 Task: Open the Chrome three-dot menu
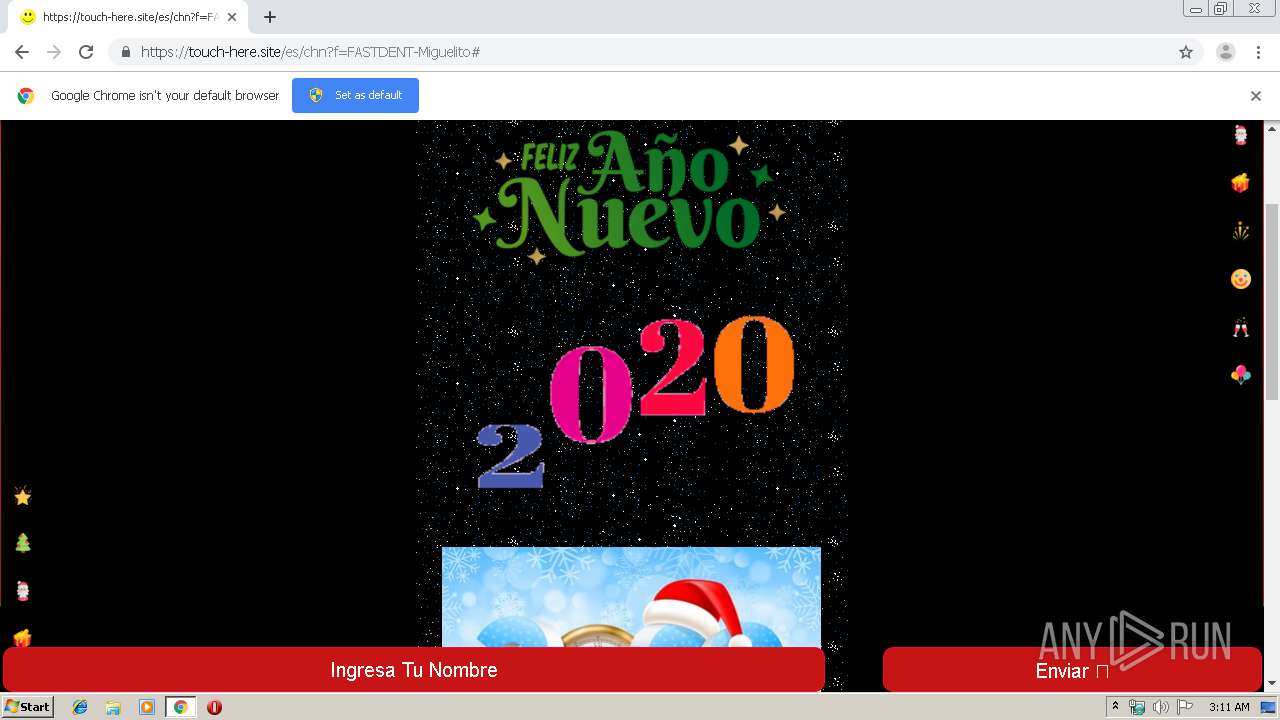[1258, 52]
